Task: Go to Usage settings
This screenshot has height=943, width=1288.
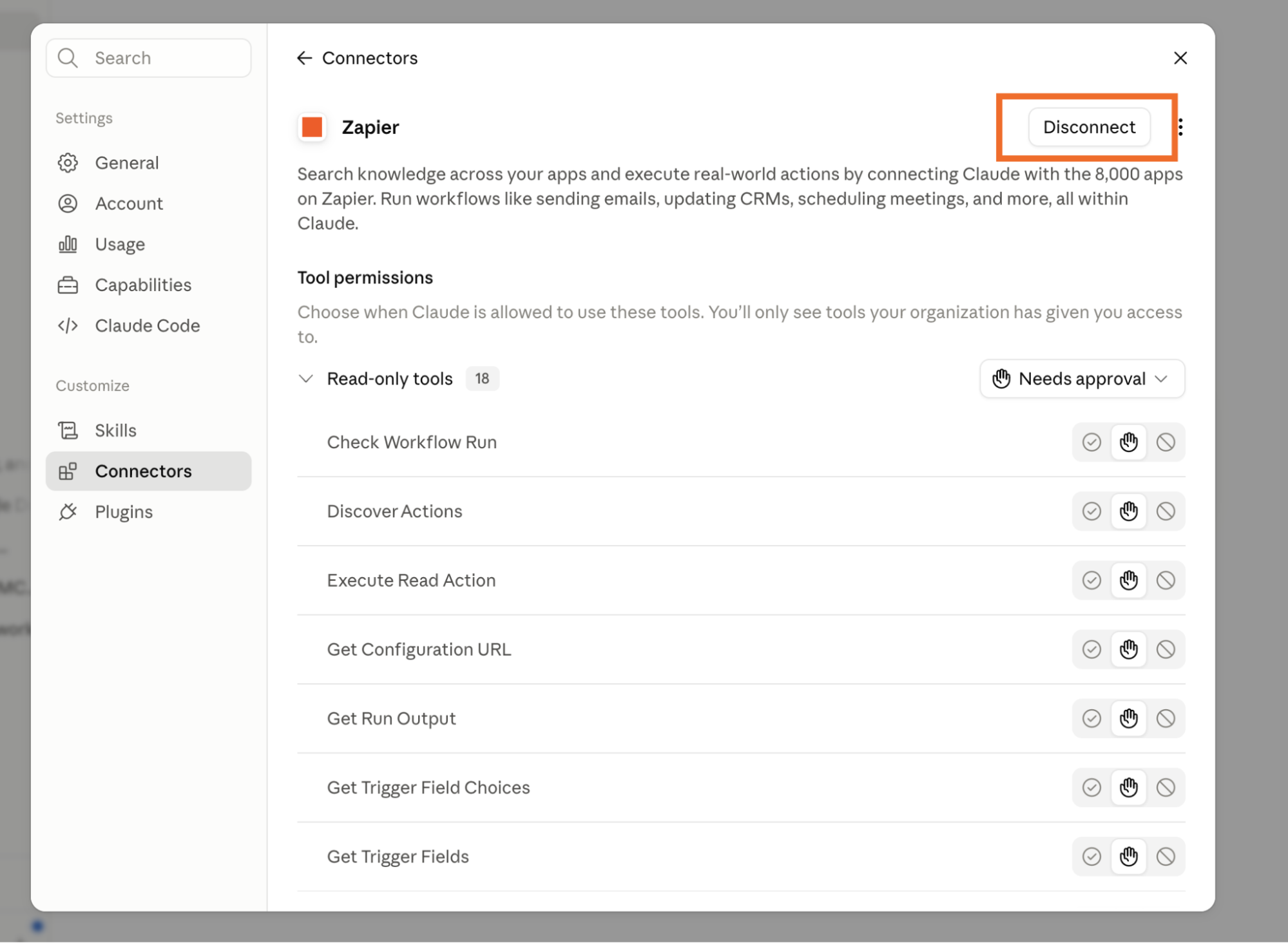Action: [148, 244]
